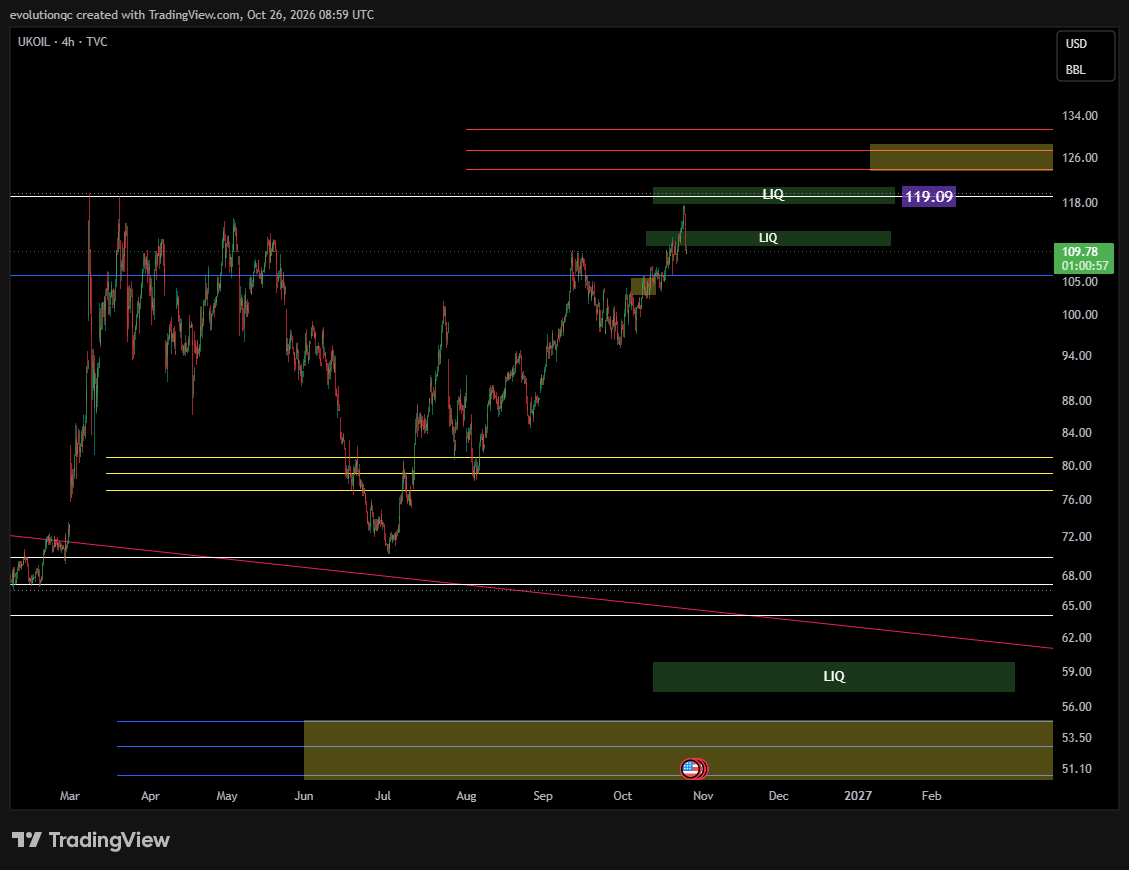The width and height of the screenshot is (1129, 870).
Task: Select the purple 119.09 price label
Action: pos(929,197)
